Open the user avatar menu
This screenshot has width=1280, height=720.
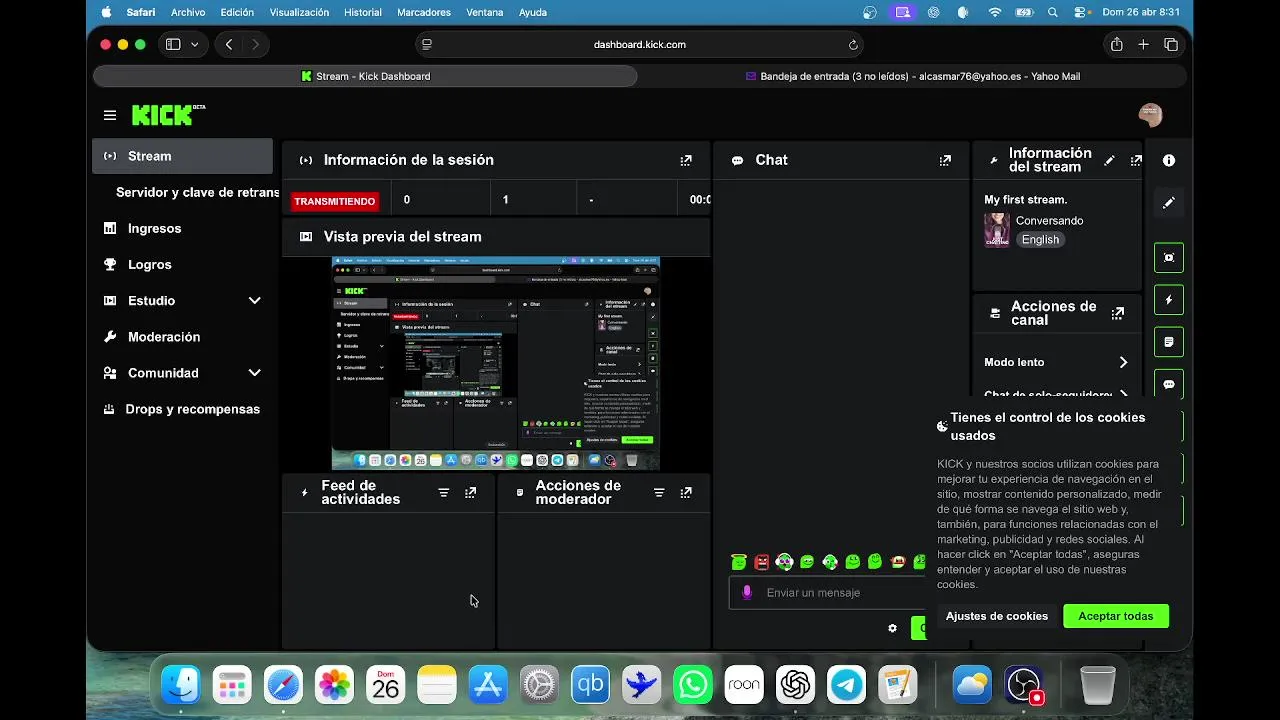click(1150, 115)
